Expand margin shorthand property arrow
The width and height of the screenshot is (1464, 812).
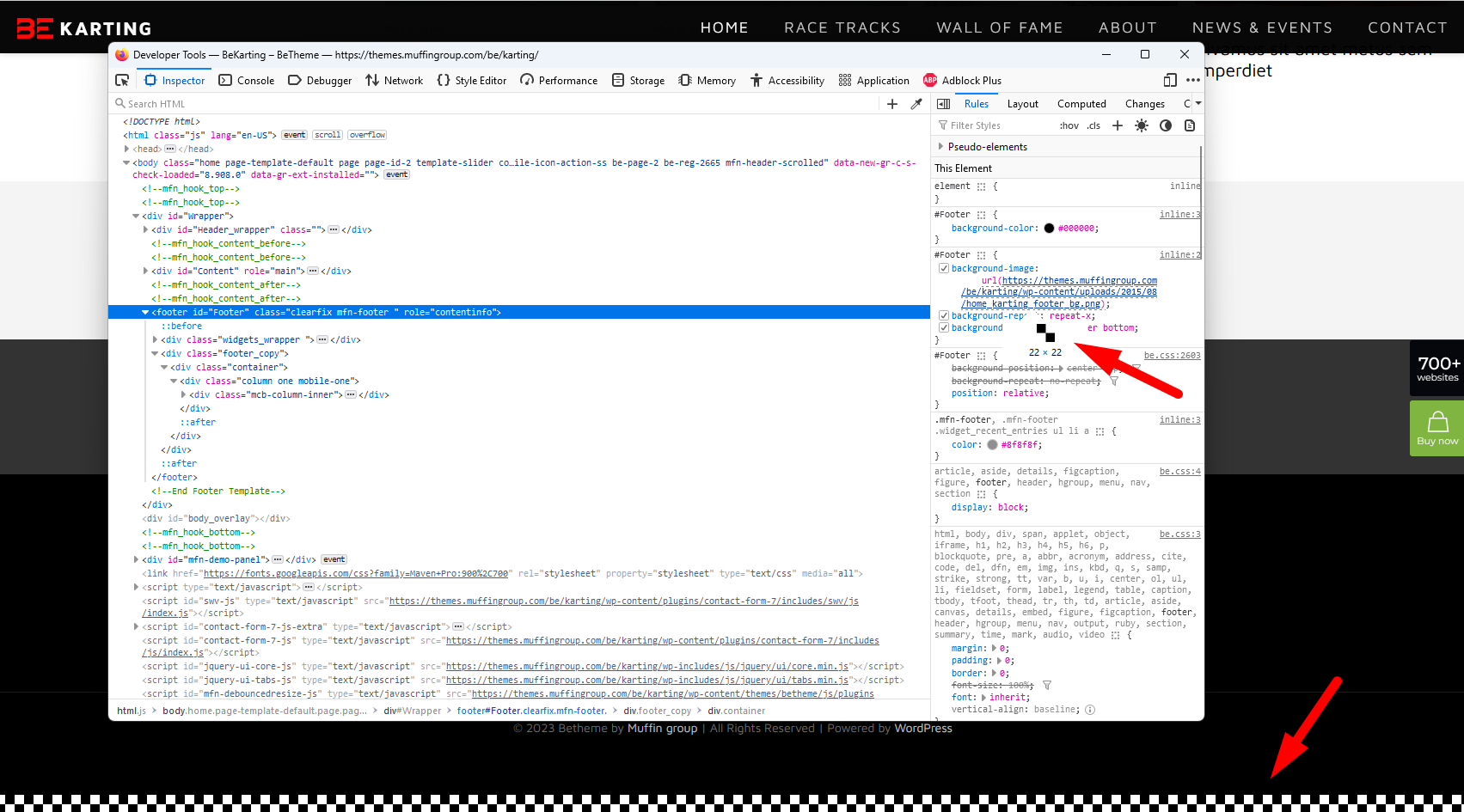pos(995,649)
